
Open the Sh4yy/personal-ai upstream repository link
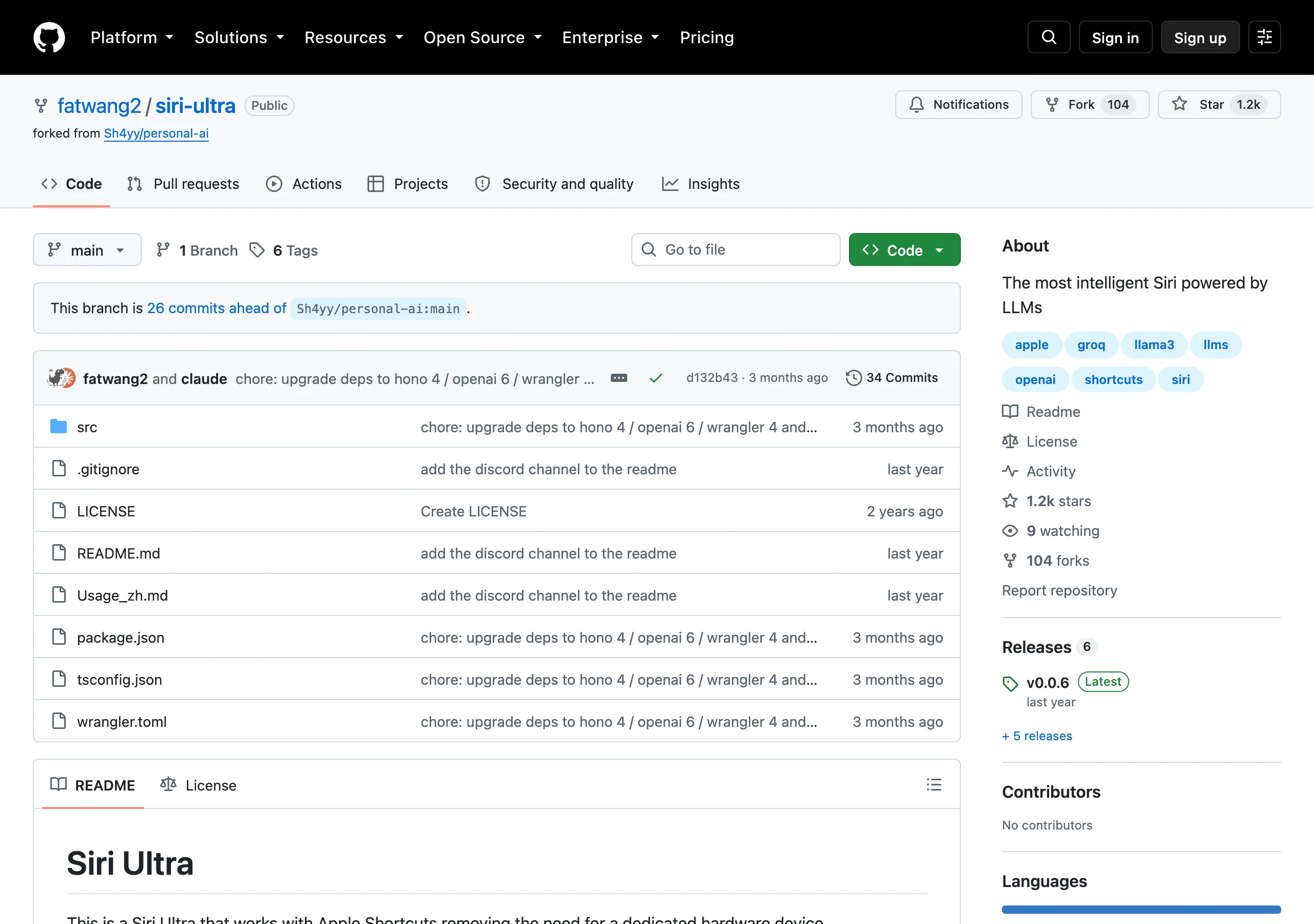tap(156, 133)
